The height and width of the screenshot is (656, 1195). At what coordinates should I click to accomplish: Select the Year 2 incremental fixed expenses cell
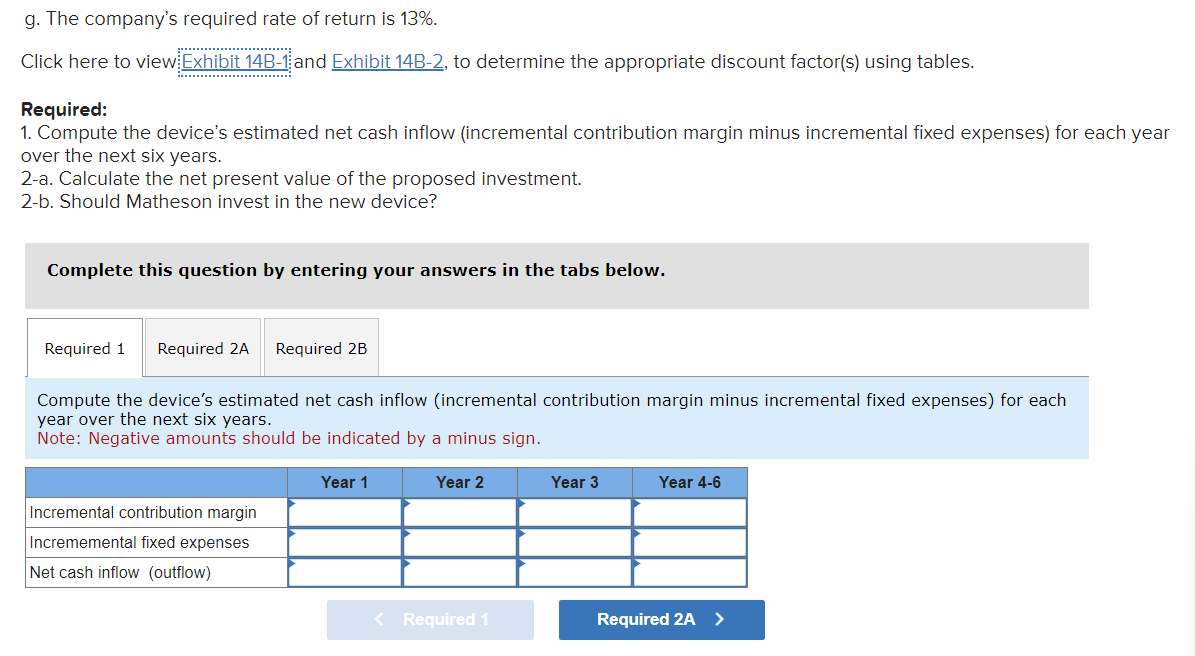pos(459,542)
